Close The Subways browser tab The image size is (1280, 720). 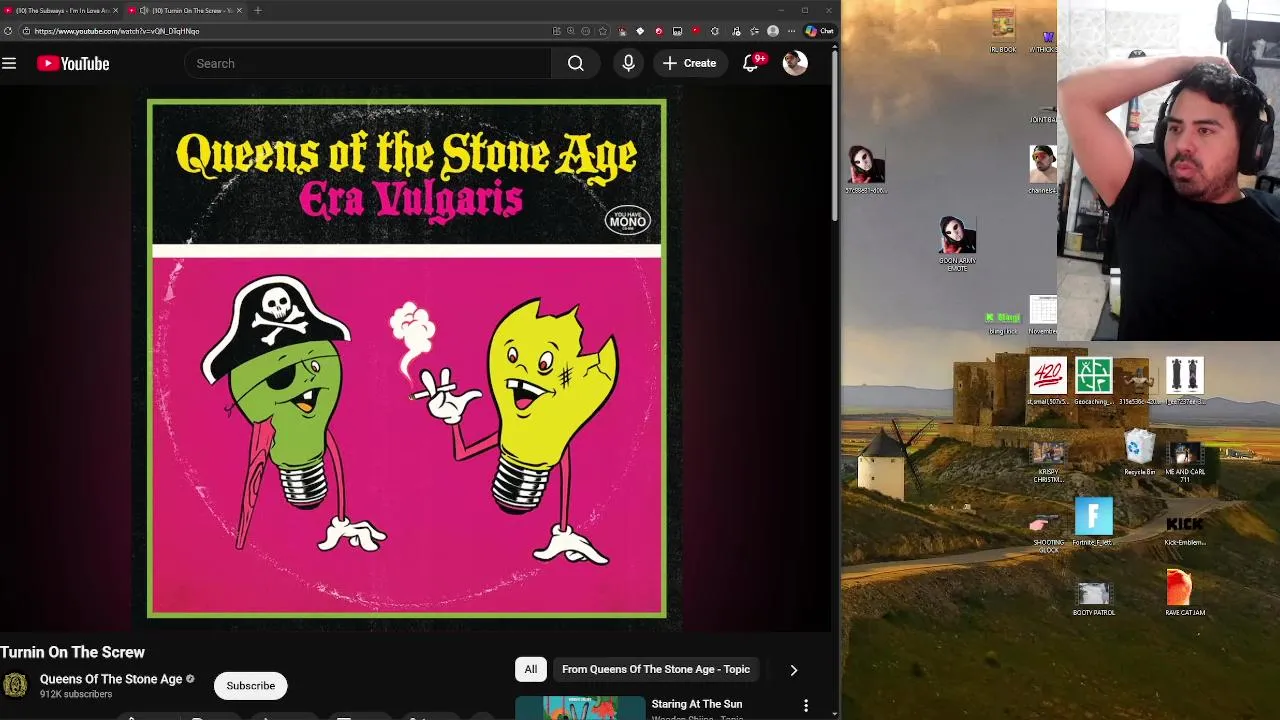pyautogui.click(x=115, y=10)
